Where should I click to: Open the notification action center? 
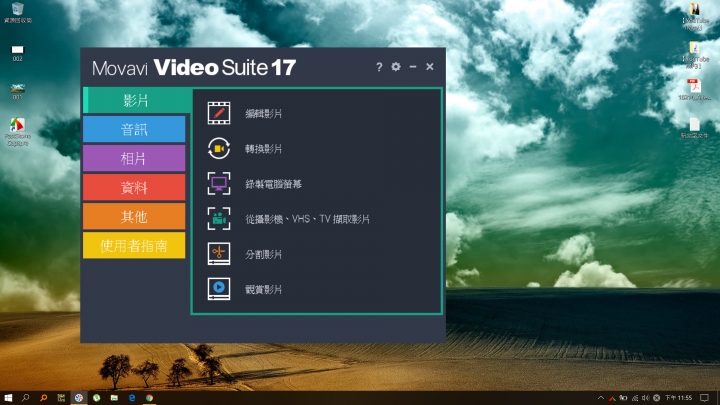pyautogui.click(x=704, y=398)
